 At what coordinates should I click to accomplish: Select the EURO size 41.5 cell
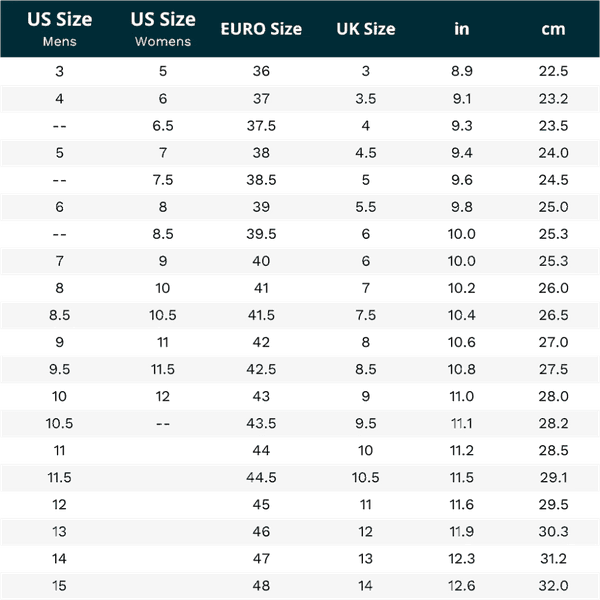261,315
